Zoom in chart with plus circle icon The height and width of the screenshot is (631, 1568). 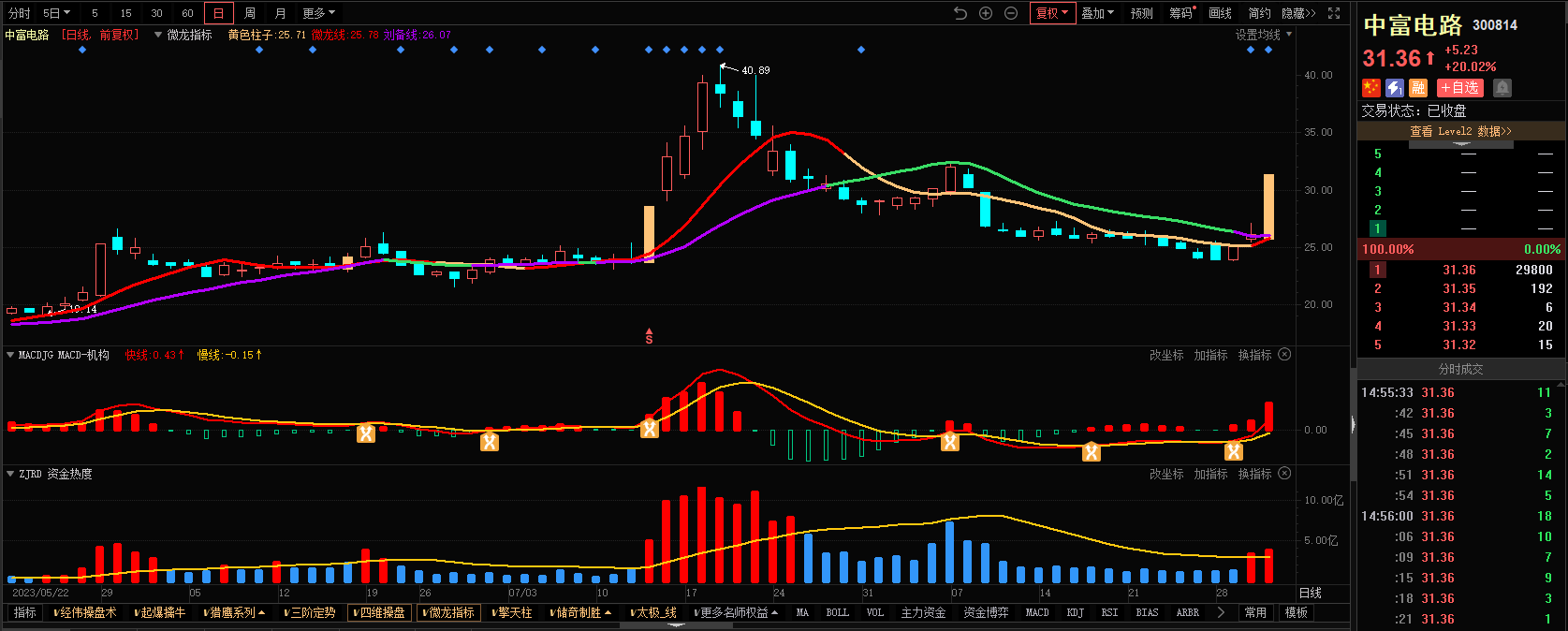click(x=986, y=13)
